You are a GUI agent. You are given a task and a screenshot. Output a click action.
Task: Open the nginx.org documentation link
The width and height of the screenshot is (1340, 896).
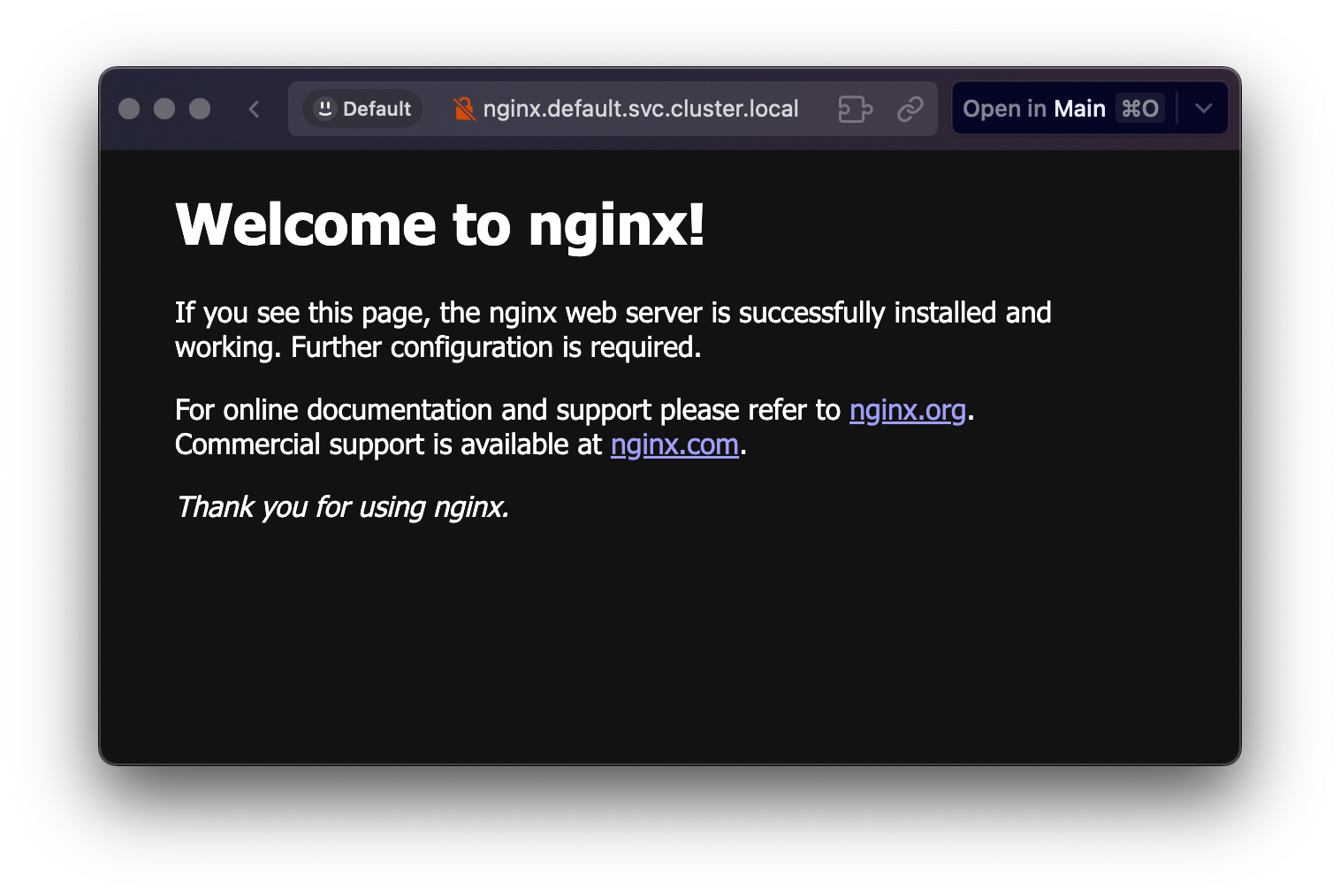[908, 410]
